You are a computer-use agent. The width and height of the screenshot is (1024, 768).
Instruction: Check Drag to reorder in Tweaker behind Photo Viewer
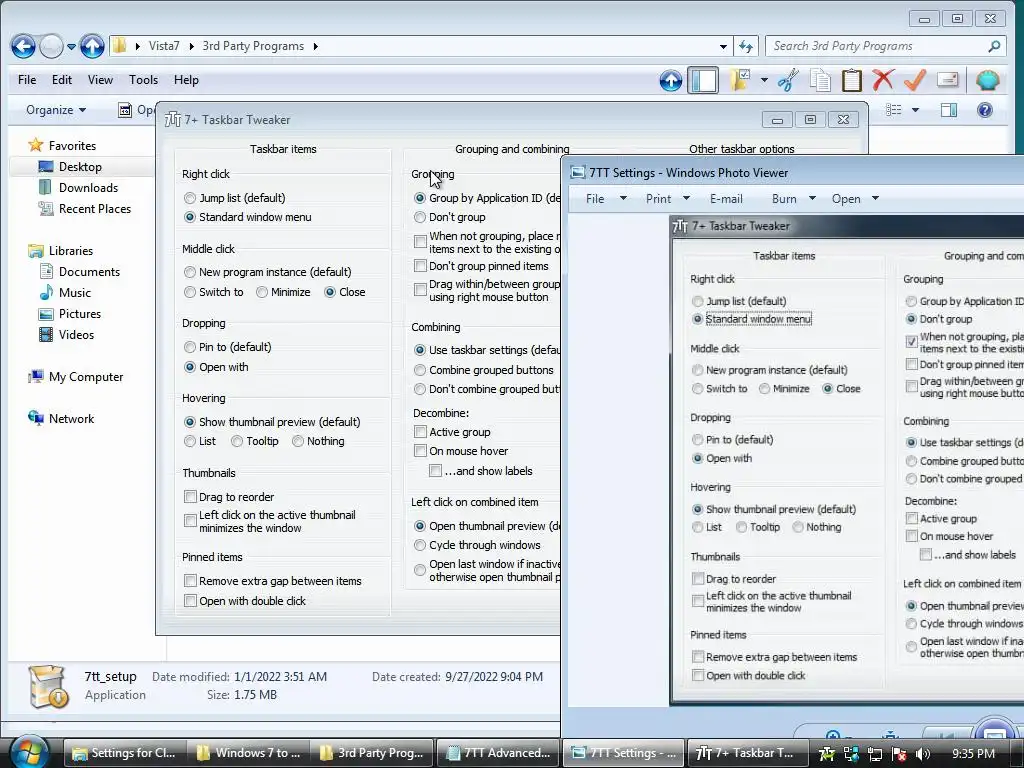click(x=190, y=497)
